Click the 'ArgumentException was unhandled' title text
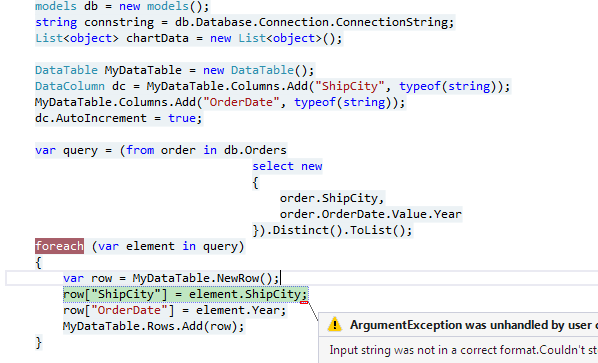 click(474, 325)
